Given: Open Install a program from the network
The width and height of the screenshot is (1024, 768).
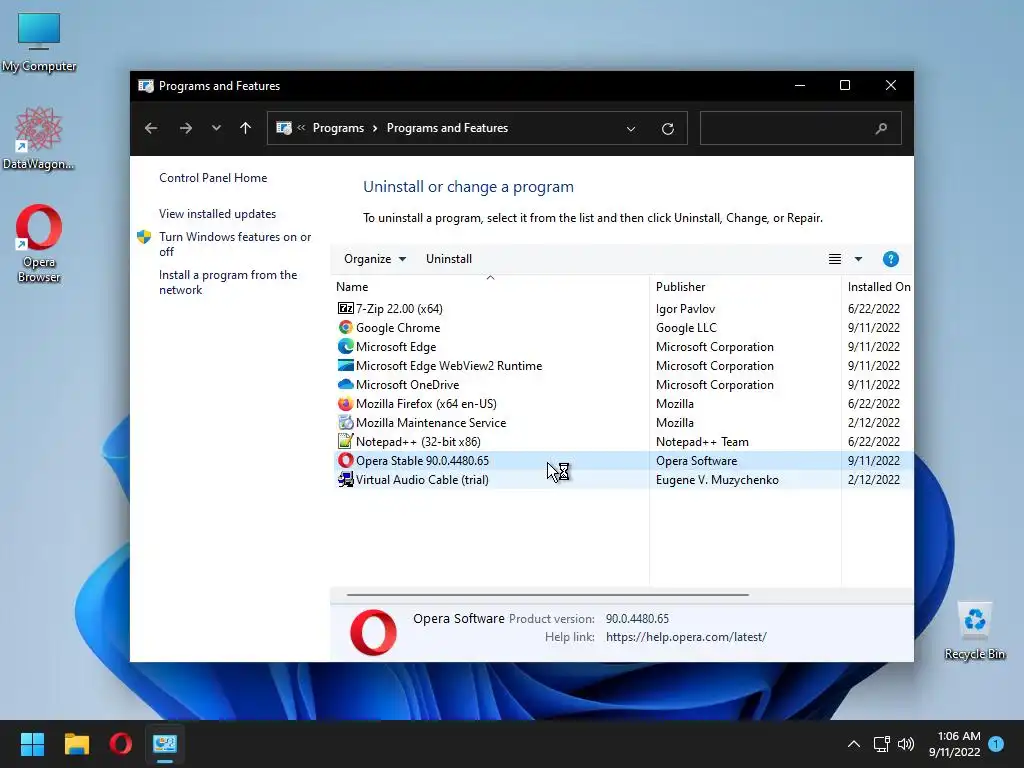Looking at the screenshot, I should [x=228, y=282].
